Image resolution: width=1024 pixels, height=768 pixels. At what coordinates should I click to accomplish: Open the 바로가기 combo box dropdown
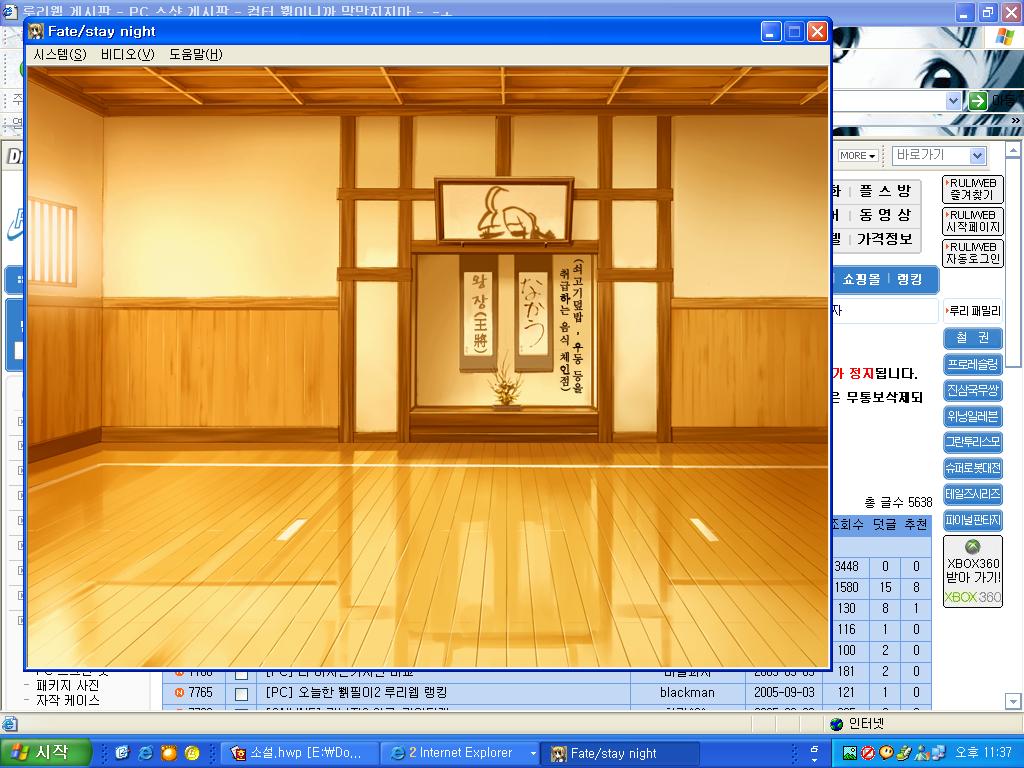[x=977, y=156]
